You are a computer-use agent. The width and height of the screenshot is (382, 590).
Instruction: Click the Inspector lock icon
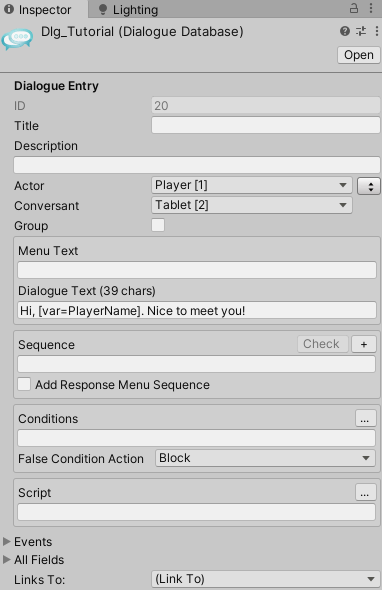tap(354, 8)
